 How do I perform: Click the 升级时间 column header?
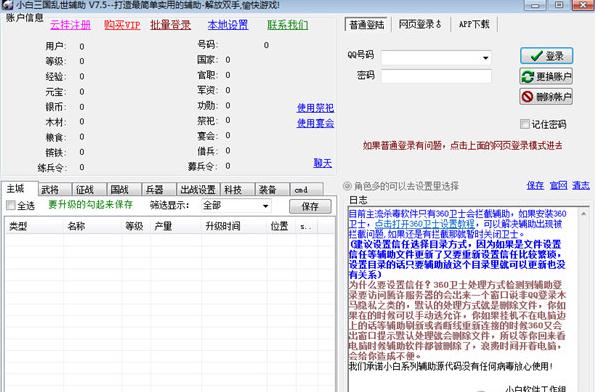coord(234,227)
